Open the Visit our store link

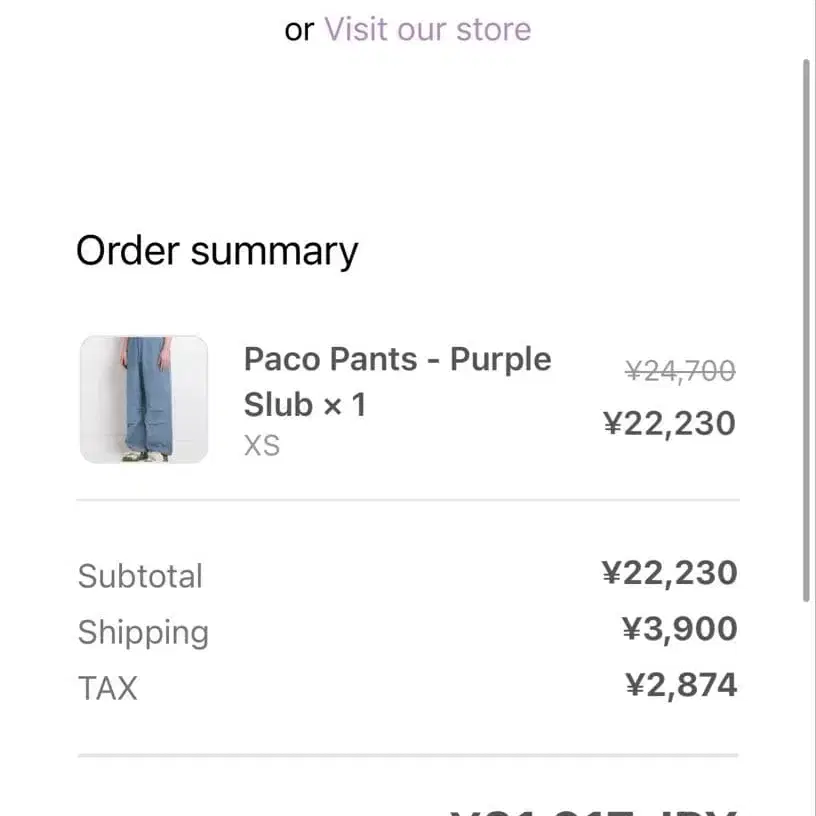pos(427,29)
